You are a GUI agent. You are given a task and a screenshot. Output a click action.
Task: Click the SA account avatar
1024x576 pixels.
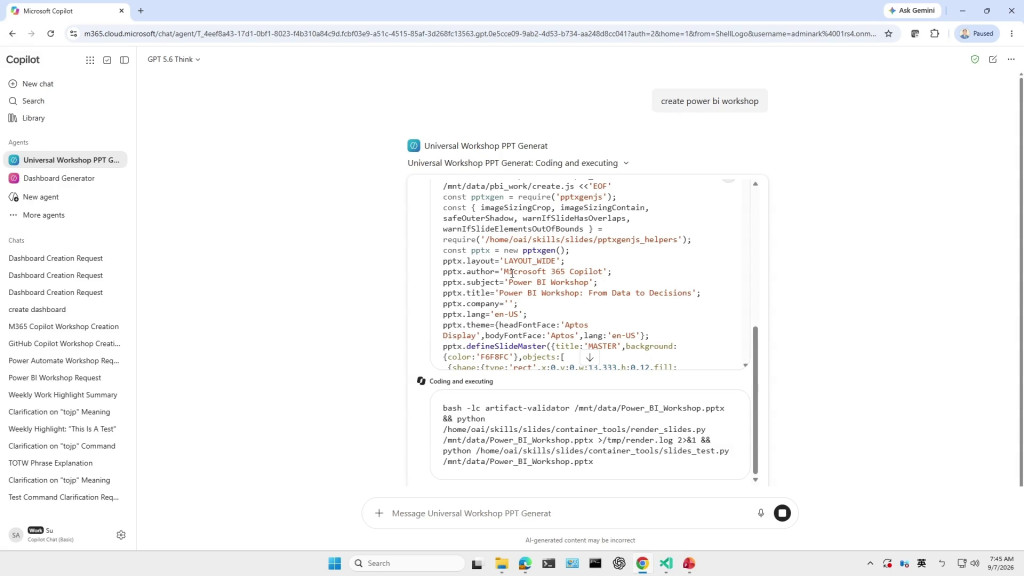pyautogui.click(x=16, y=535)
